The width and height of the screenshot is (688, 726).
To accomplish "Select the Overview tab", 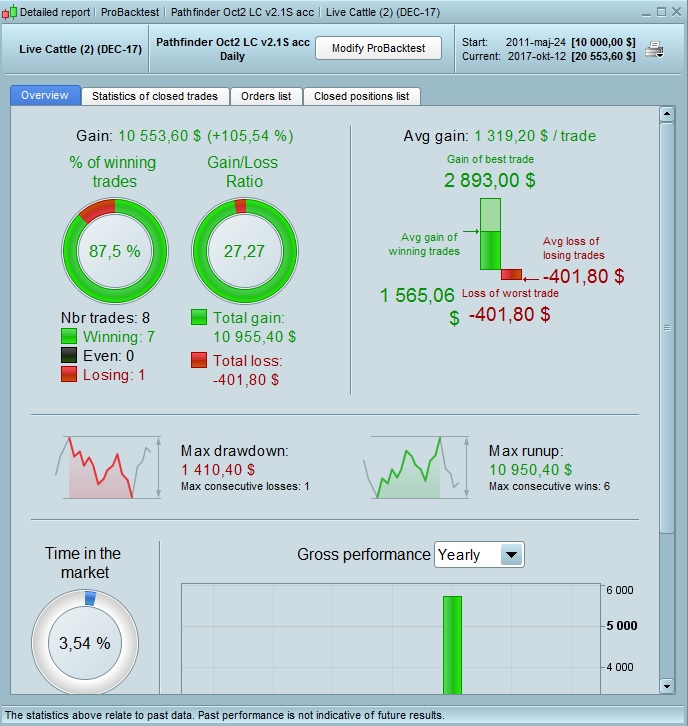I will click(x=45, y=95).
